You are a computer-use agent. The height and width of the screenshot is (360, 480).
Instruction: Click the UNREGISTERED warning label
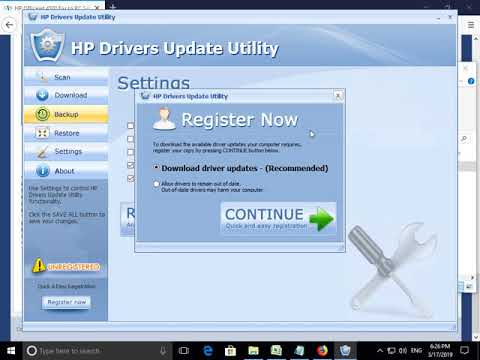[x=74, y=267]
